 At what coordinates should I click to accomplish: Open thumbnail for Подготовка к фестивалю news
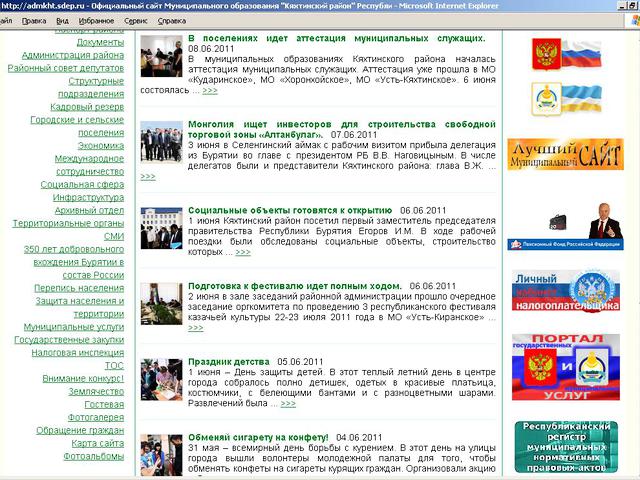click(x=162, y=304)
